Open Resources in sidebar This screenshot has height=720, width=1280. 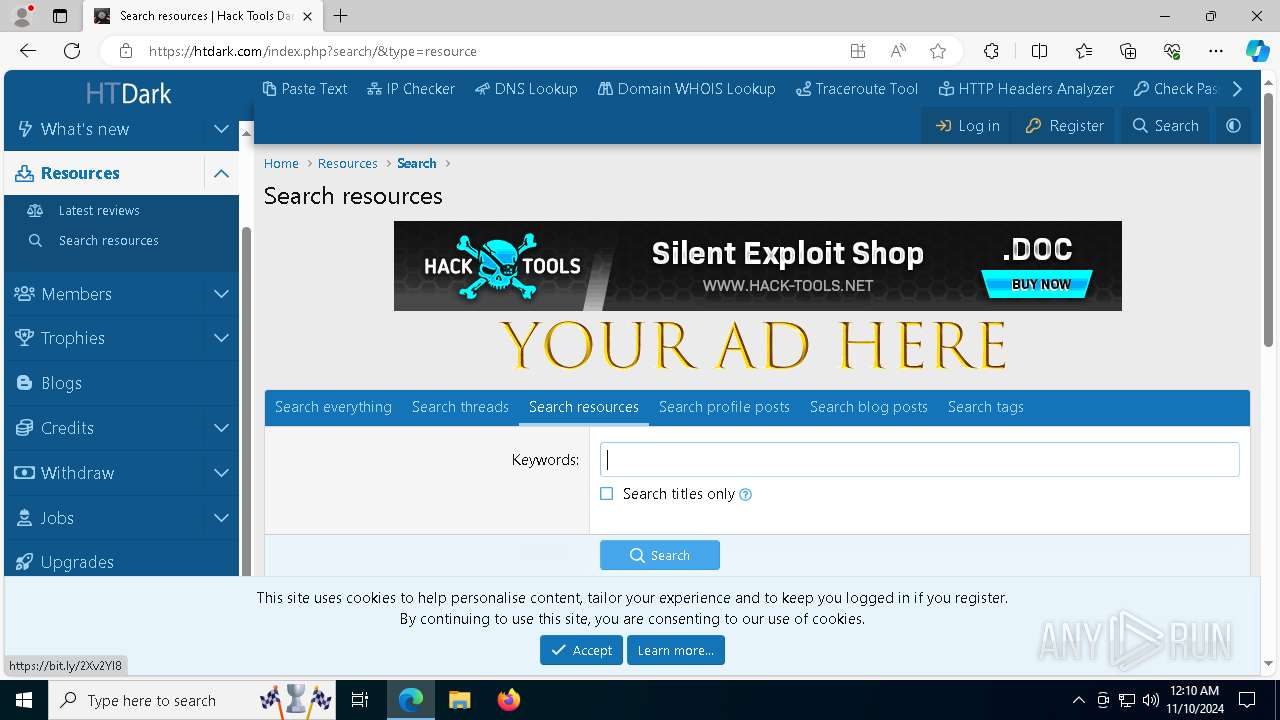tap(80, 173)
